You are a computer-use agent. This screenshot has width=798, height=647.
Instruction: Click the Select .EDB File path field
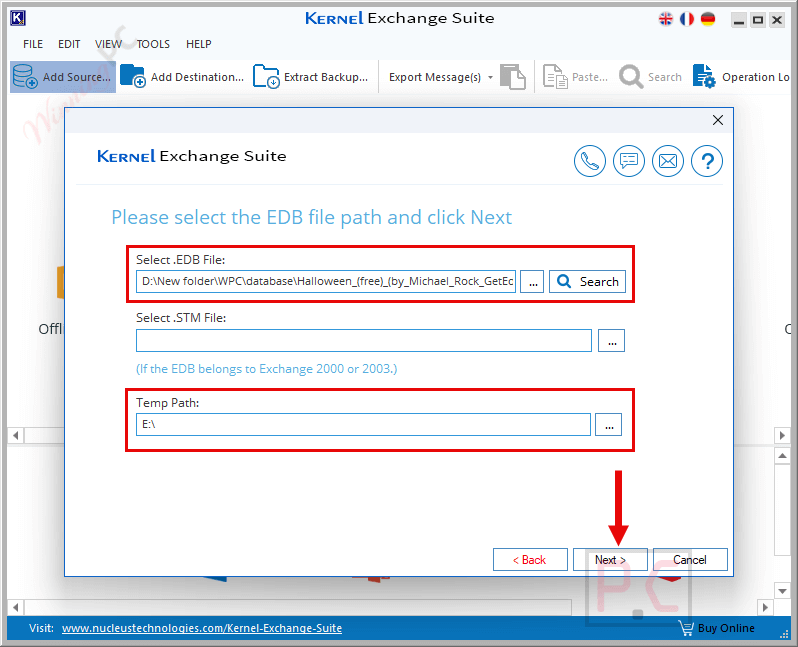[326, 282]
